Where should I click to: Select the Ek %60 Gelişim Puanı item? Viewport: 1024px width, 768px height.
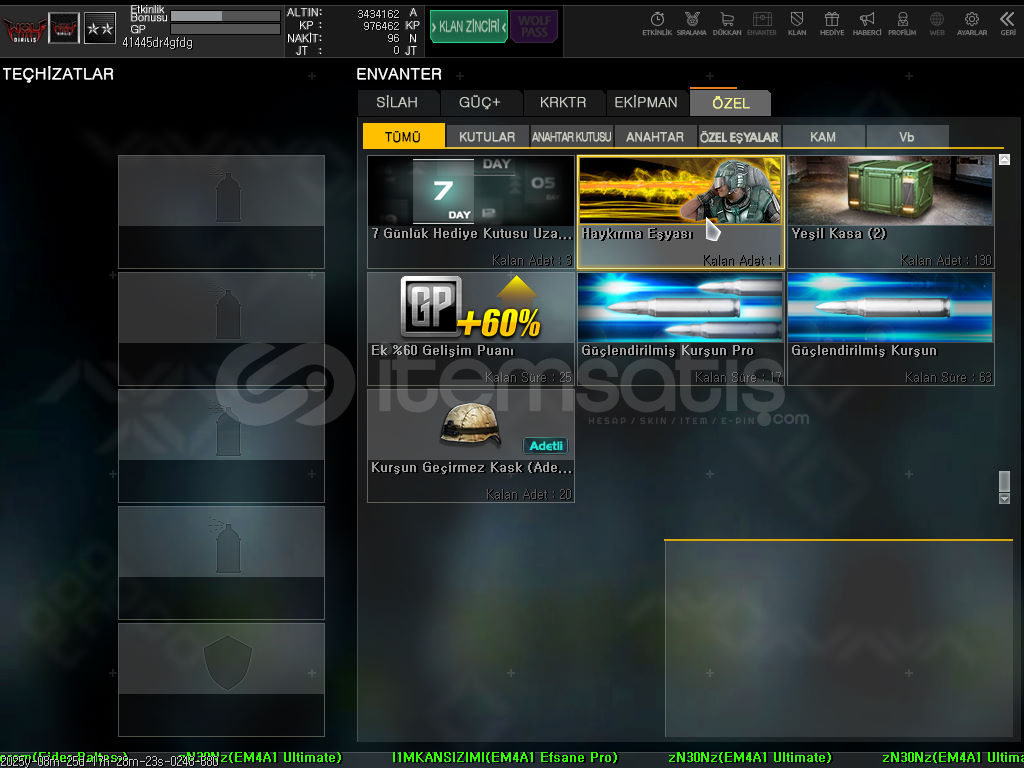click(471, 328)
